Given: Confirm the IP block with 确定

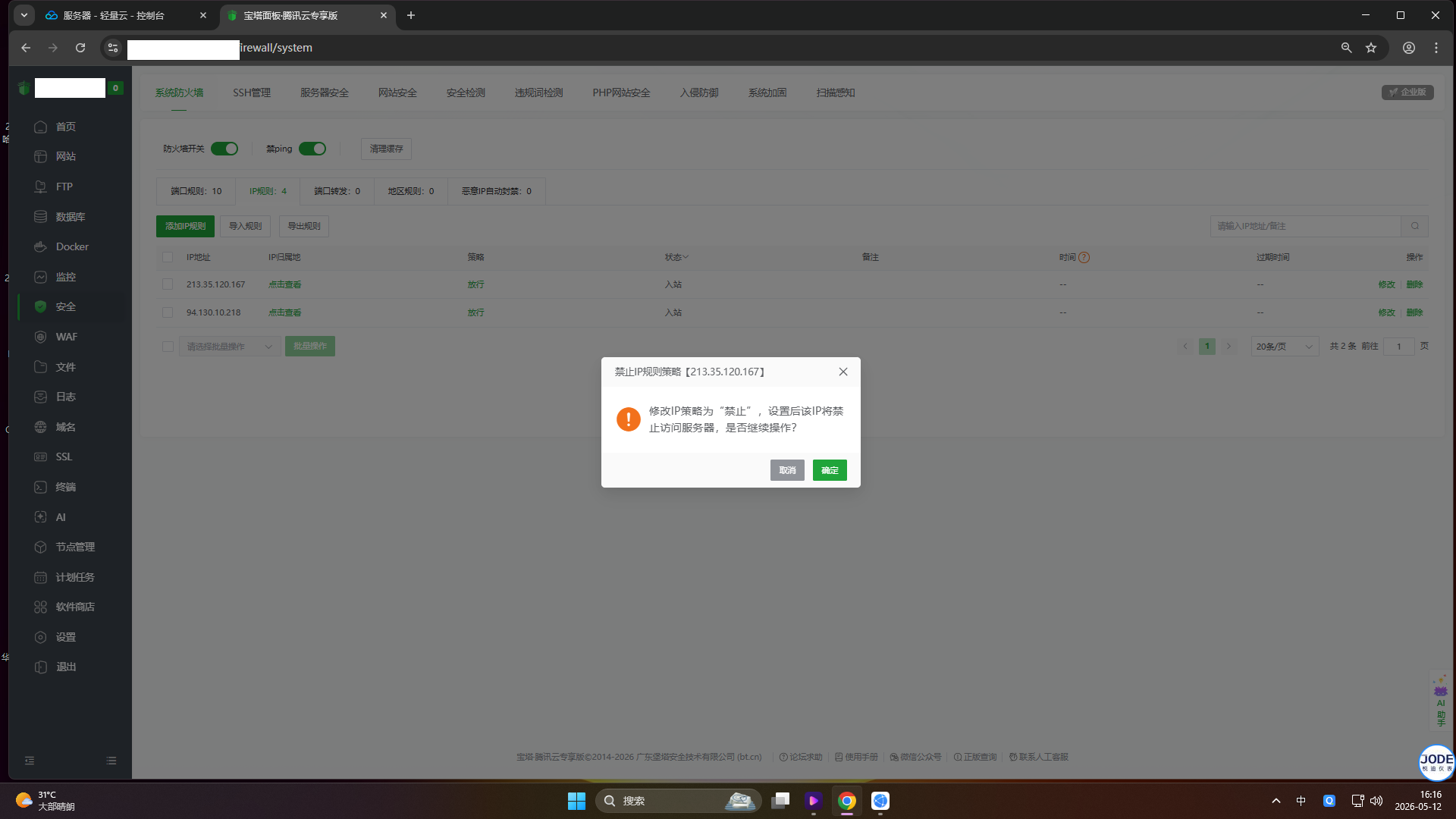Looking at the screenshot, I should (830, 470).
